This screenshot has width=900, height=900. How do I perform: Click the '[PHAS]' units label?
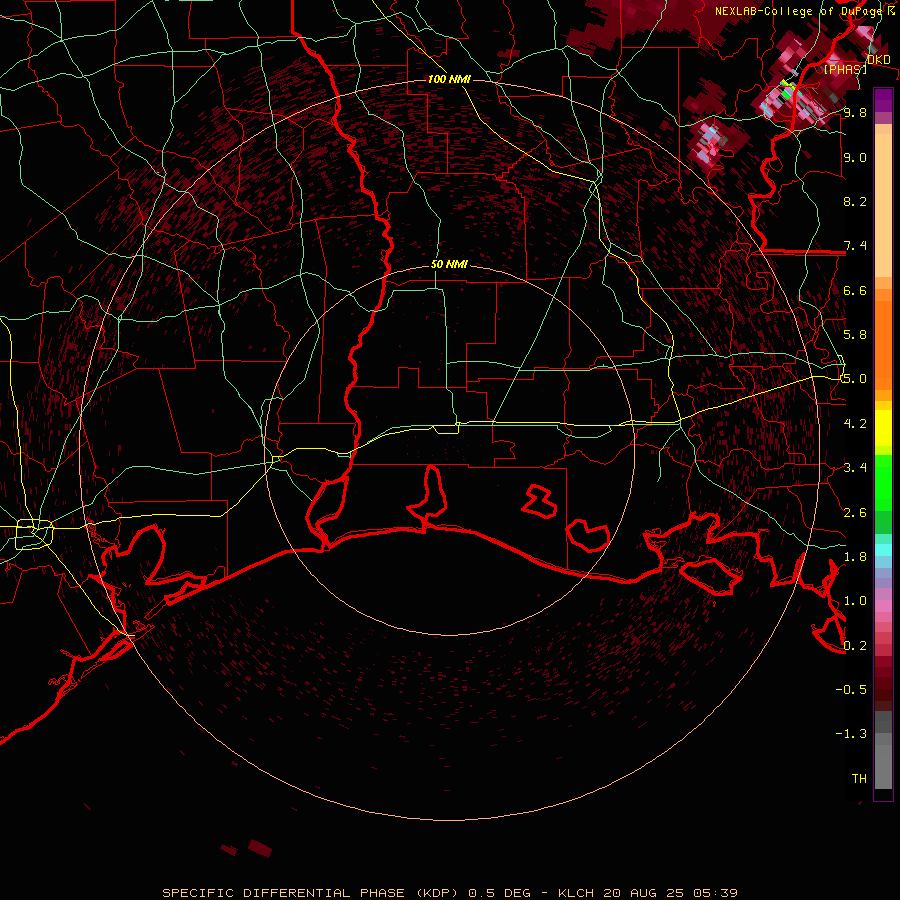click(845, 70)
